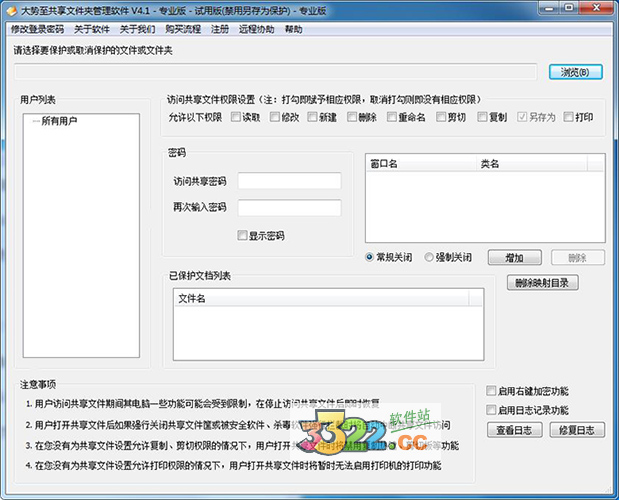Click the 修复日志 button
Image resolution: width=619 pixels, height=500 pixels.
[x=577, y=430]
